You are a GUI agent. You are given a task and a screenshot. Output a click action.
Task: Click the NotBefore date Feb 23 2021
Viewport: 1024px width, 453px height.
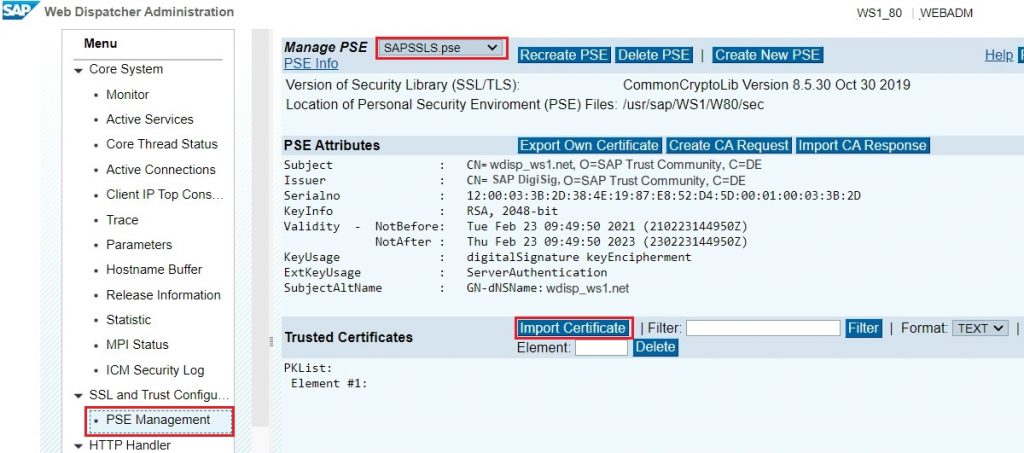607,226
